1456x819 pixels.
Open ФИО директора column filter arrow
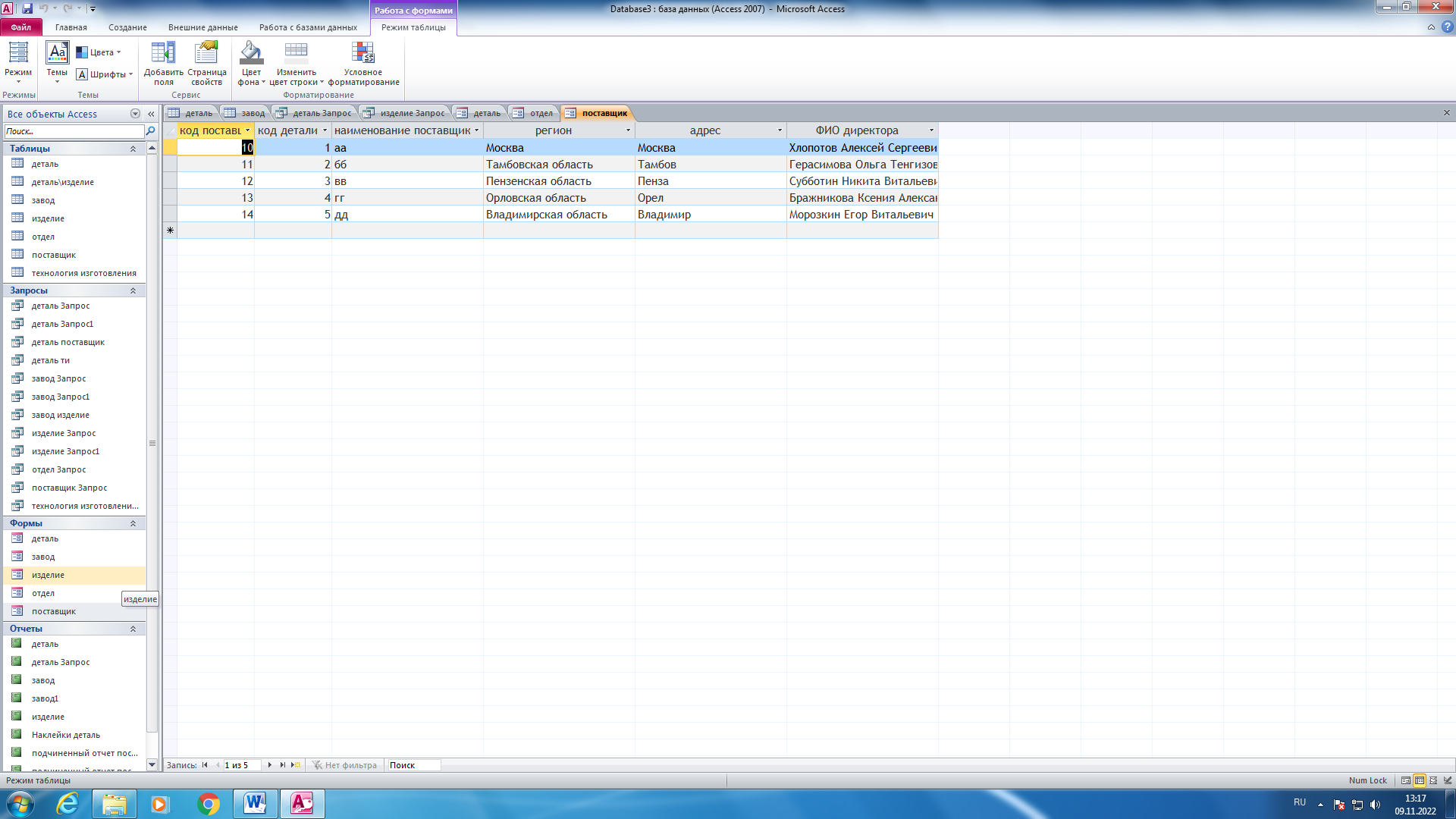click(x=932, y=130)
